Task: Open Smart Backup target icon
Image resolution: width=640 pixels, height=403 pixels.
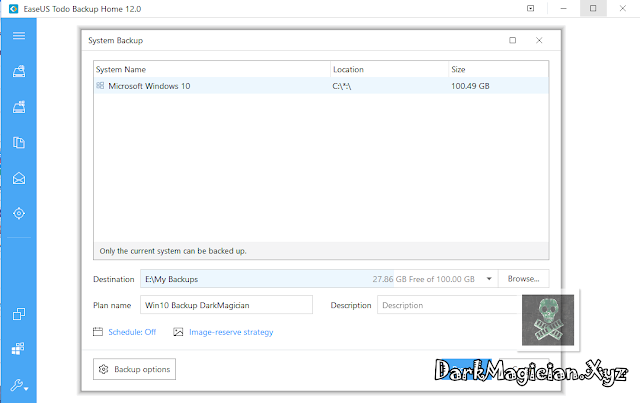Action: click(19, 213)
